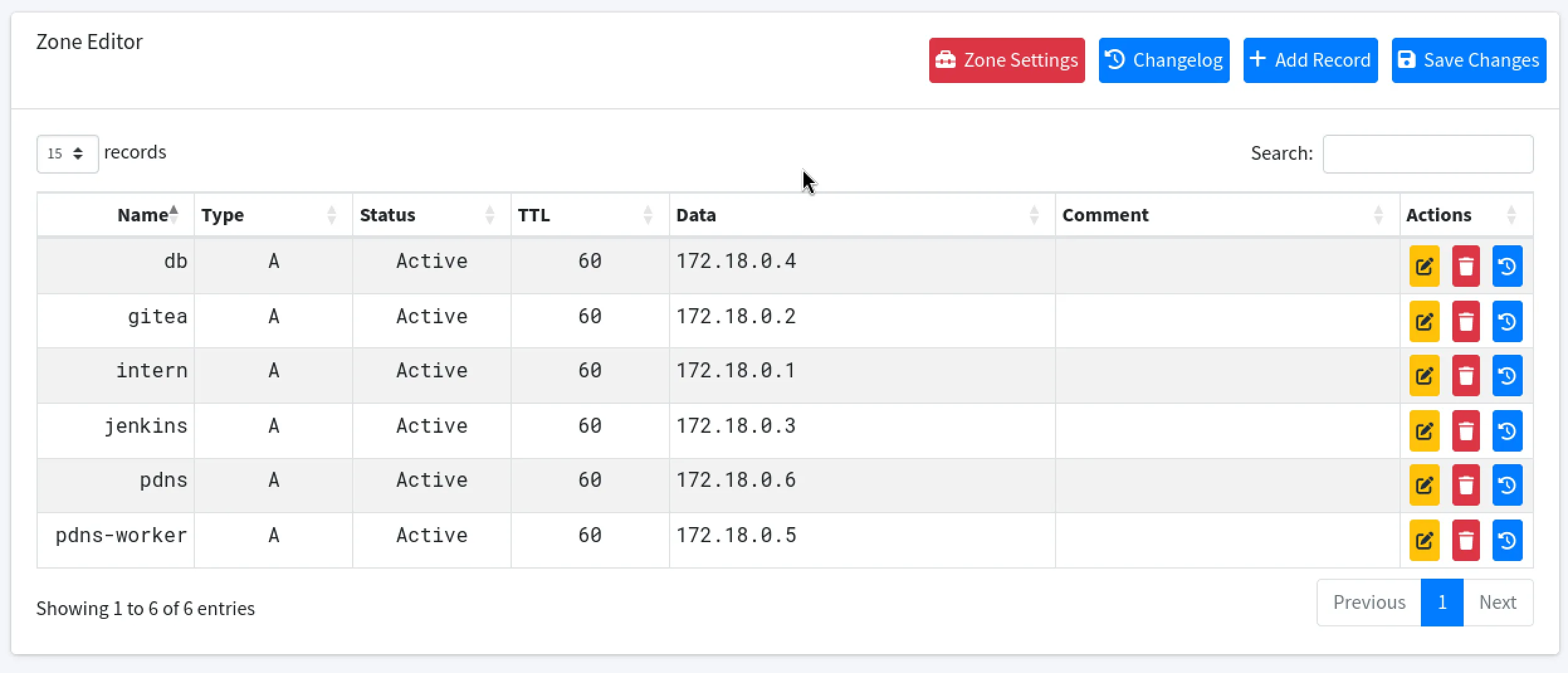Add a new record
This screenshot has height=673, width=1568.
click(1310, 60)
